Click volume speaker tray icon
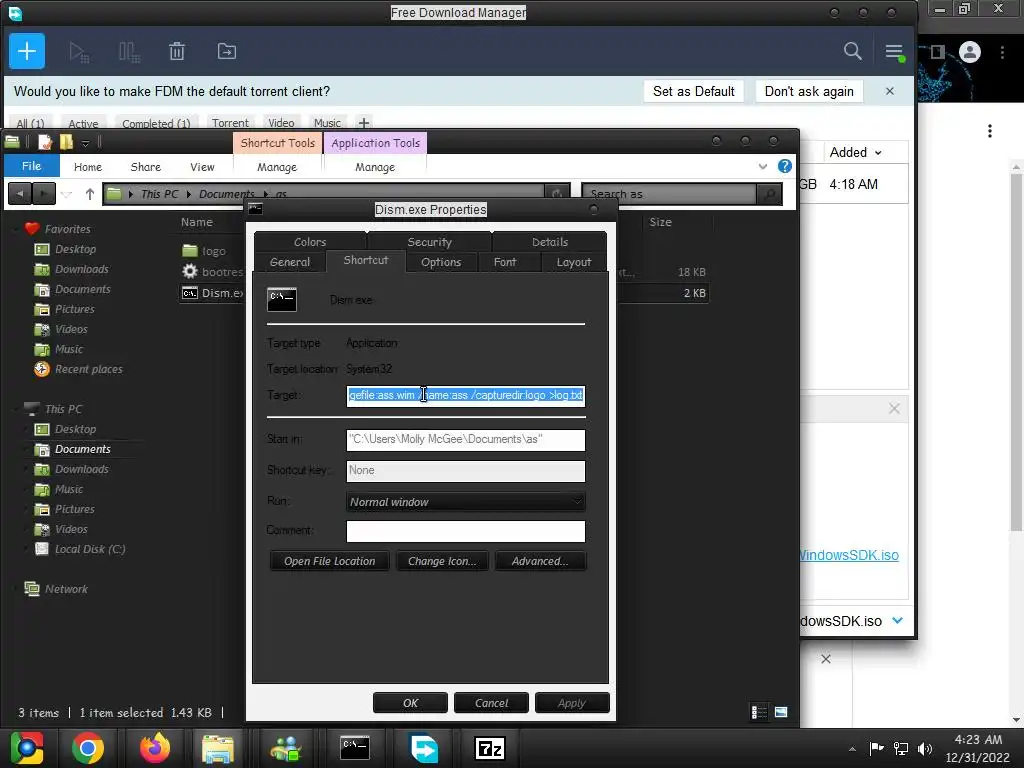Viewport: 1024px width, 768px height. pos(924,748)
